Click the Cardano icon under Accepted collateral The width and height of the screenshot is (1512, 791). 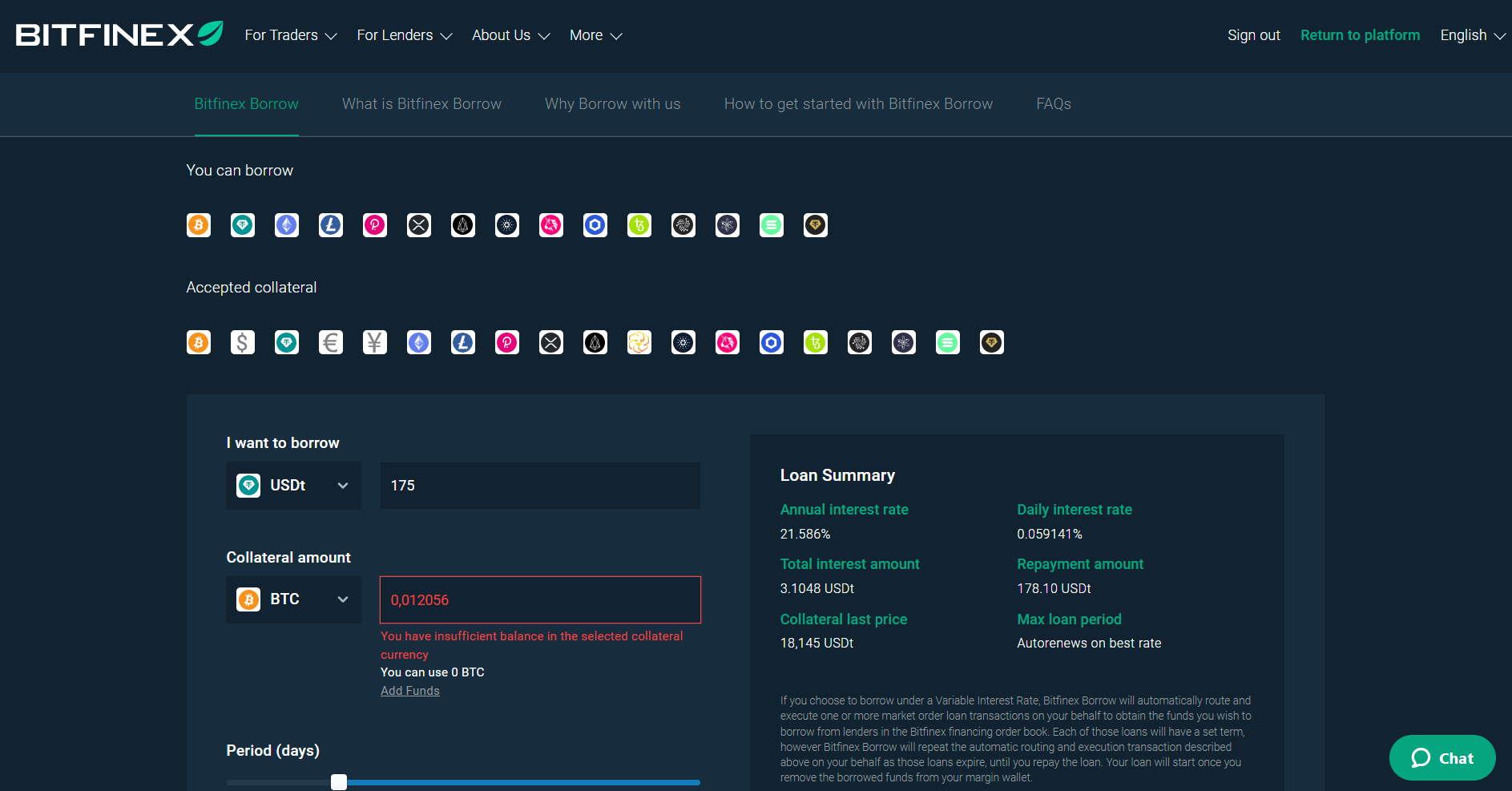[683, 343]
